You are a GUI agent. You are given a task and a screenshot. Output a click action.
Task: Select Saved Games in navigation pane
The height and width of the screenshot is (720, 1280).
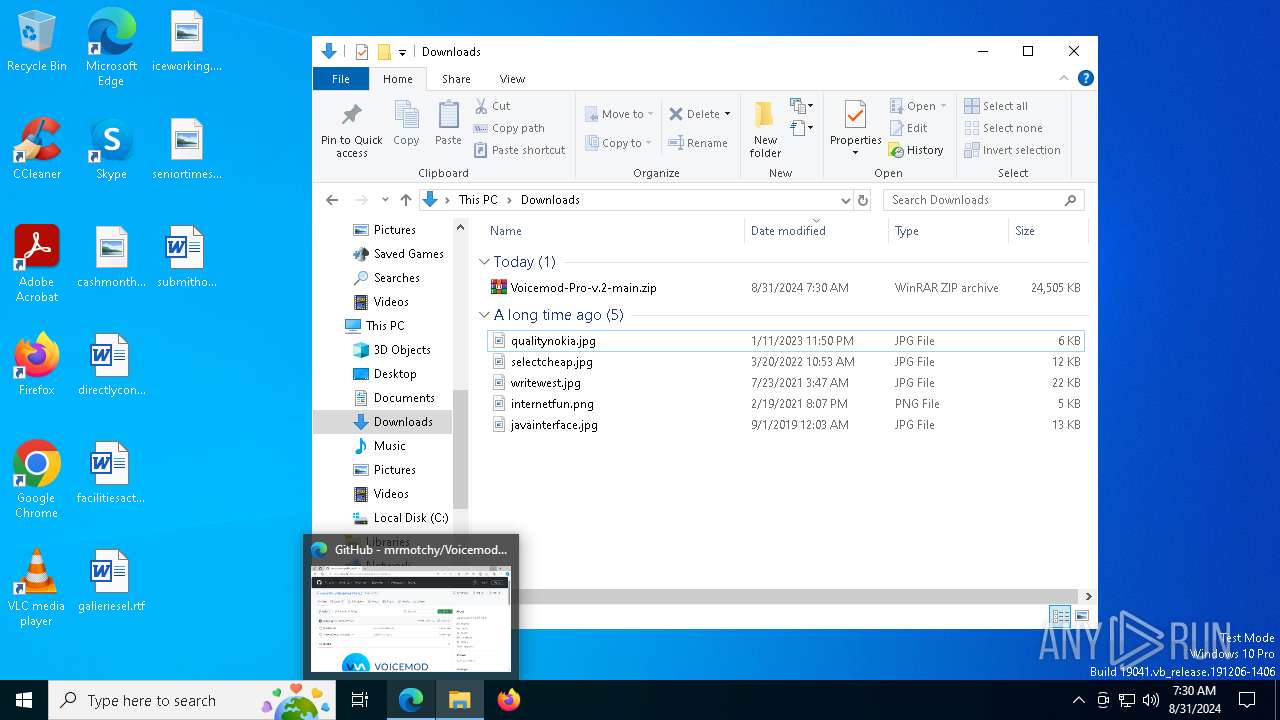(398, 254)
